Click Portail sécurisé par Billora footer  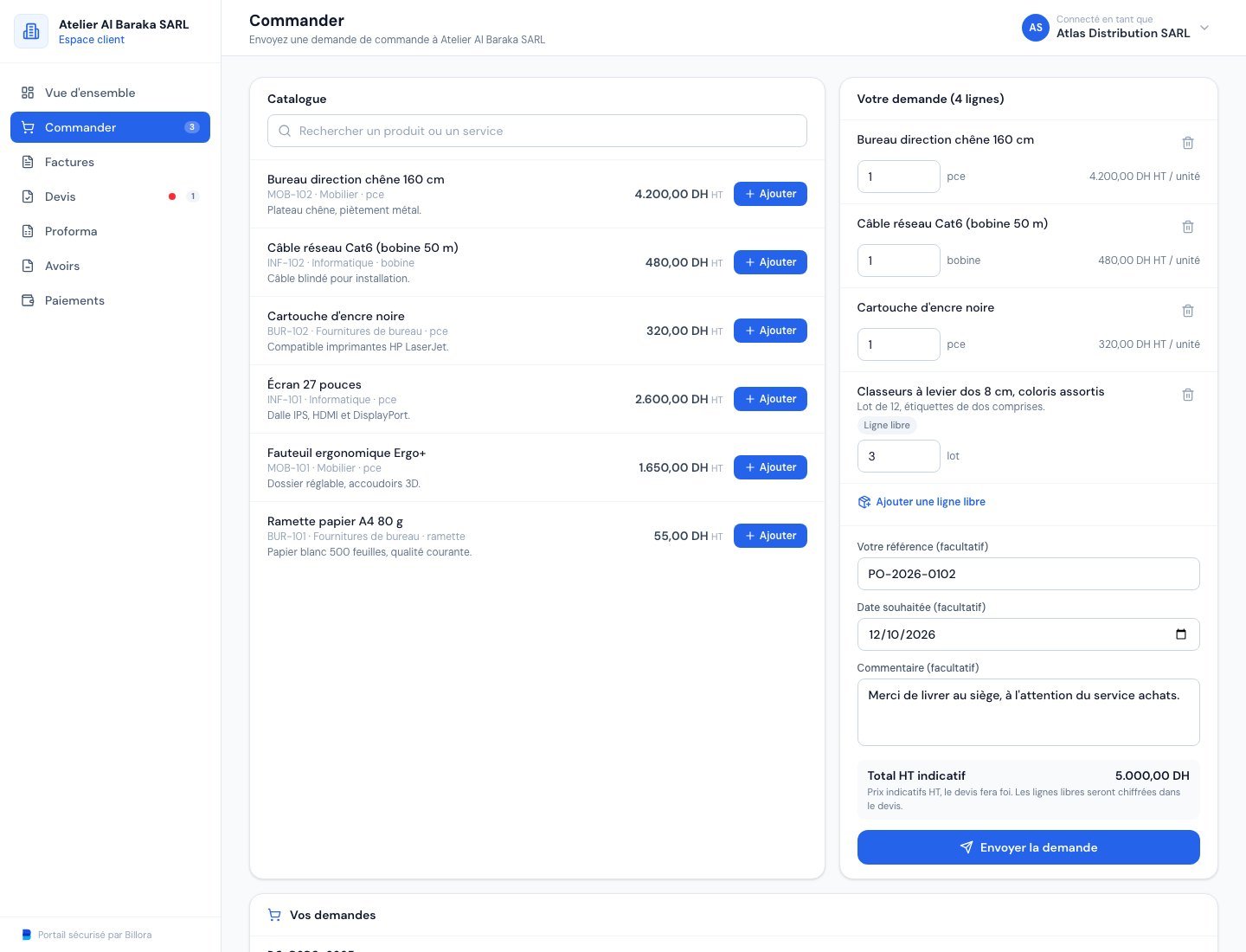tap(87, 935)
